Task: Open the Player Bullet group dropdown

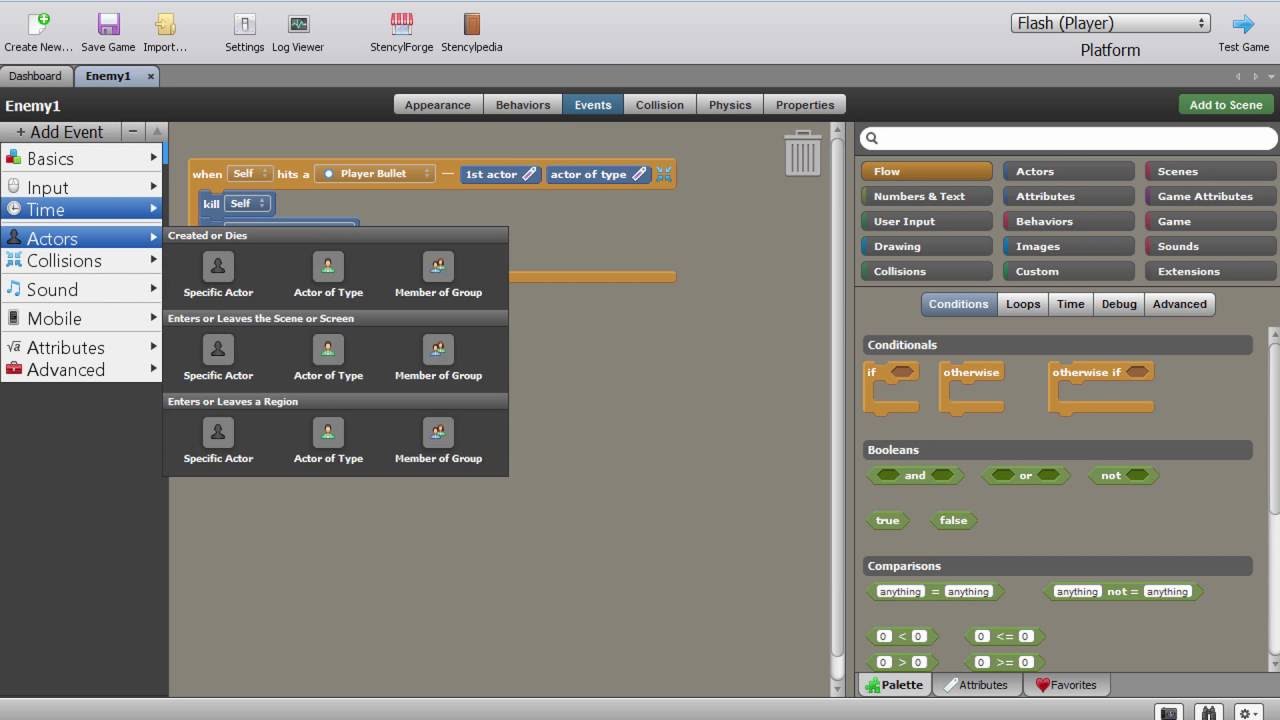Action: (x=375, y=173)
